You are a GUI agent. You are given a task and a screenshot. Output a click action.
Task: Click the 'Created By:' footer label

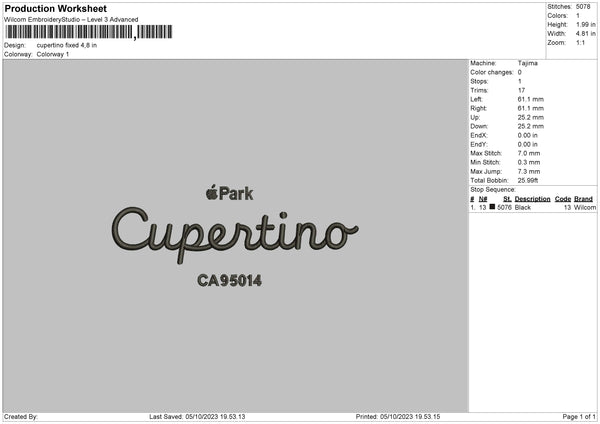pos(21,417)
